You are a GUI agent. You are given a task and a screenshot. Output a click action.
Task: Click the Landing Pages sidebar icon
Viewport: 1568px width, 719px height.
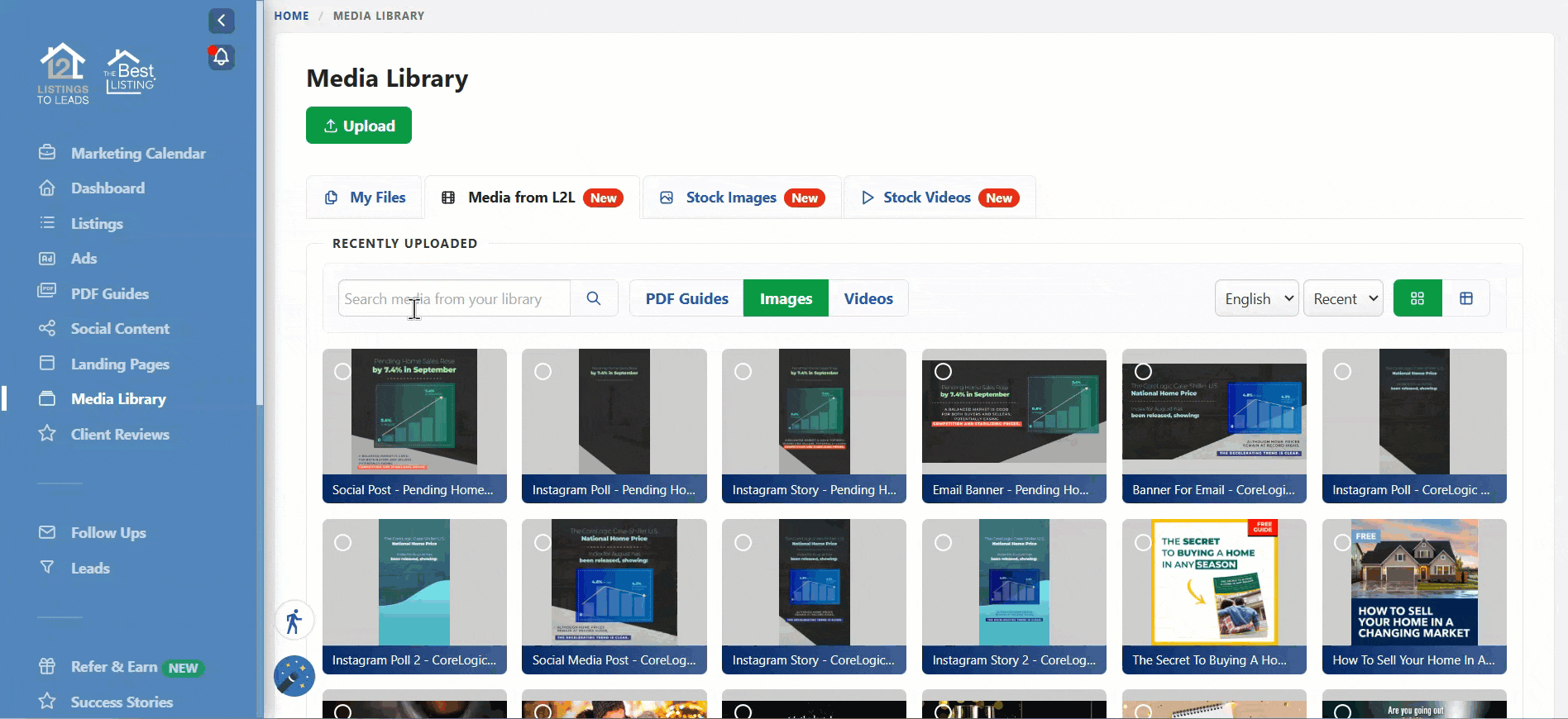(x=47, y=364)
